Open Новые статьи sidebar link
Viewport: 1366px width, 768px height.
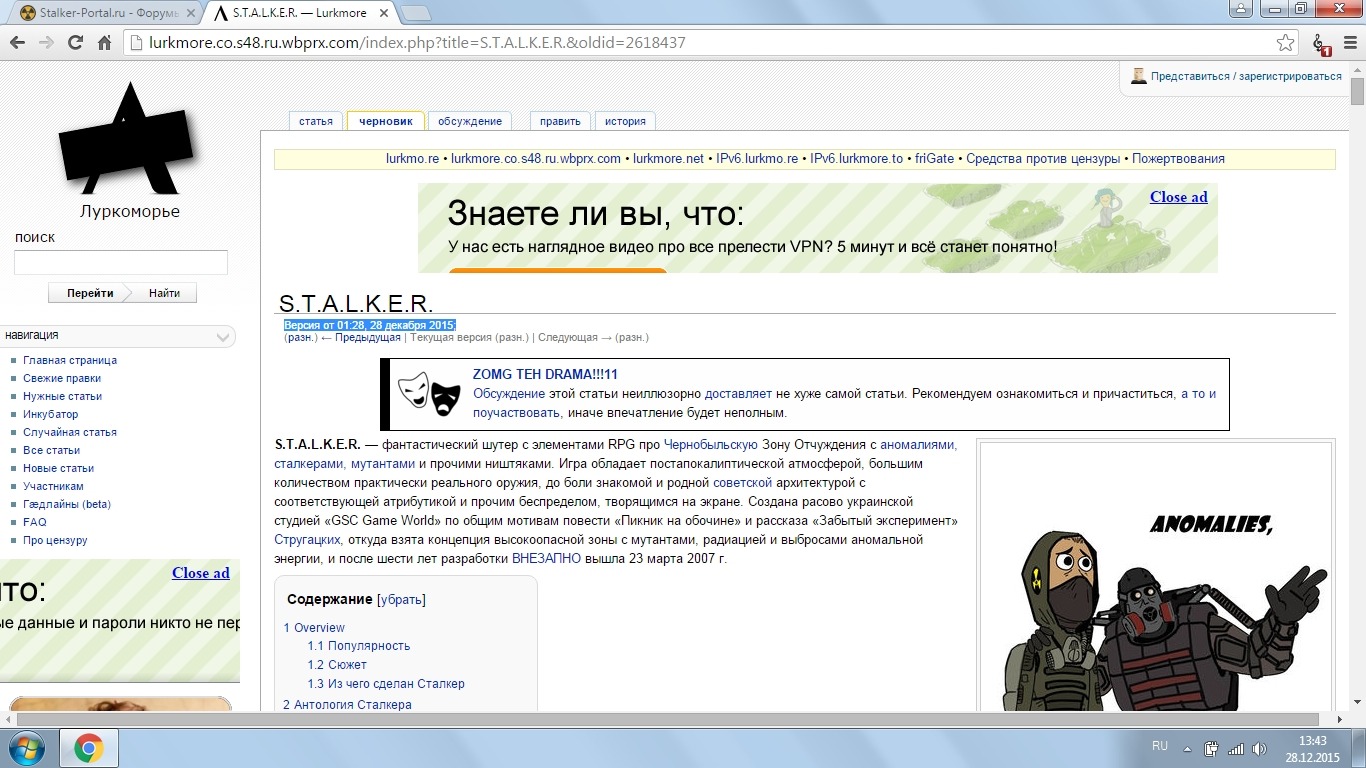[58, 468]
